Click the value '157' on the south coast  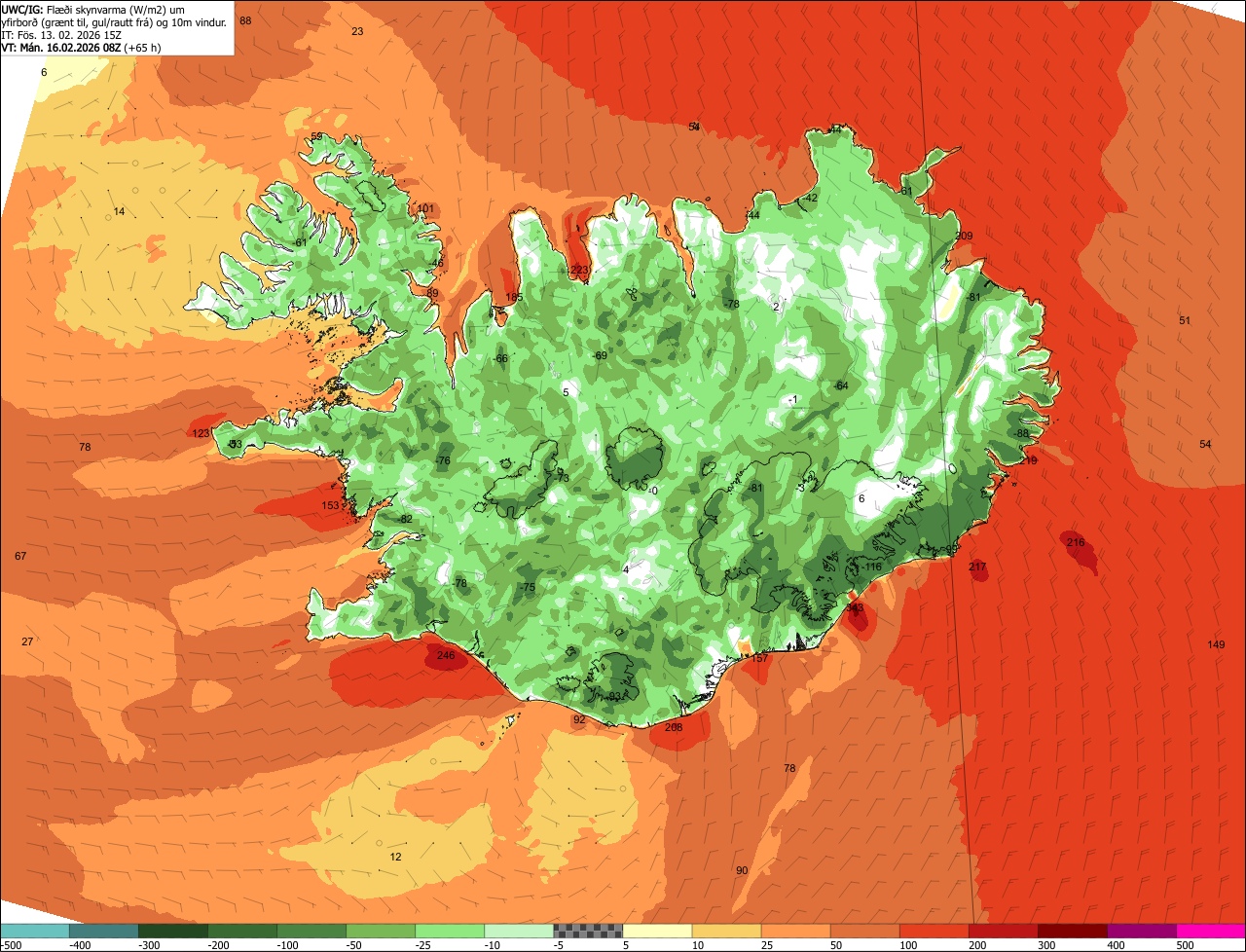pos(760,659)
